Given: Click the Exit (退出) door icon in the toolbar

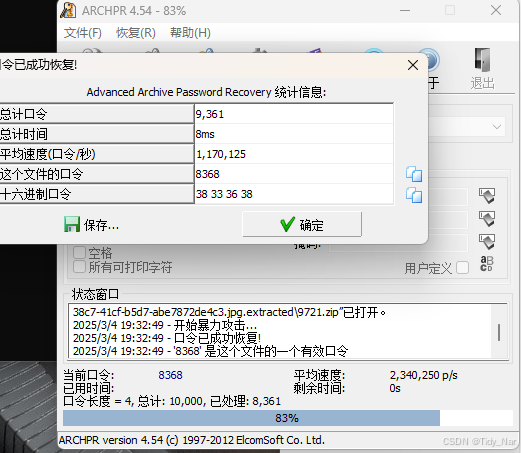Looking at the screenshot, I should click(x=482, y=60).
